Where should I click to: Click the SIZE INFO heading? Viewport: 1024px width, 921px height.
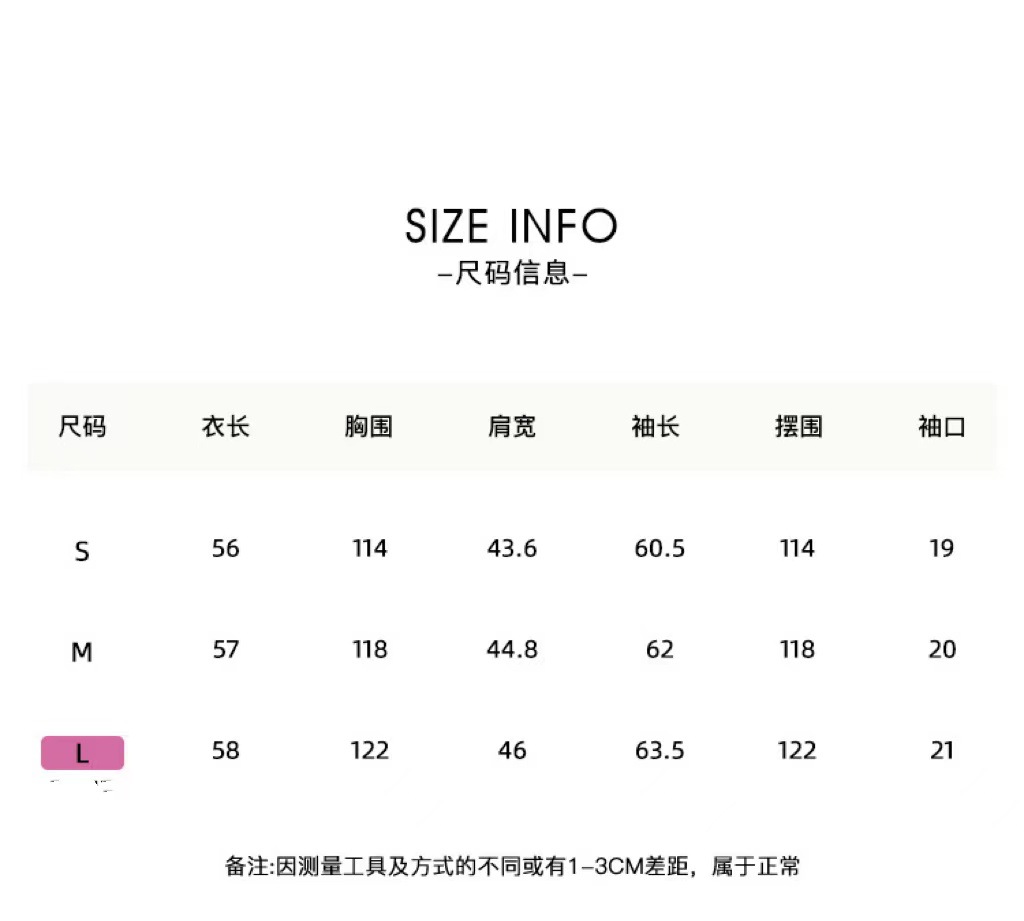511,227
